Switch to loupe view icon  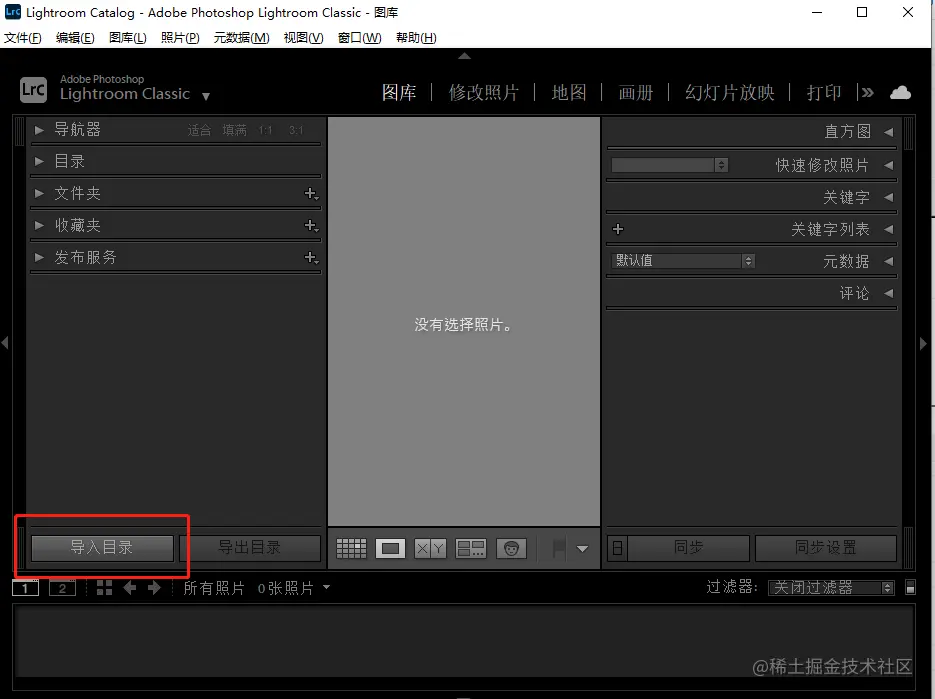pyautogui.click(x=391, y=548)
